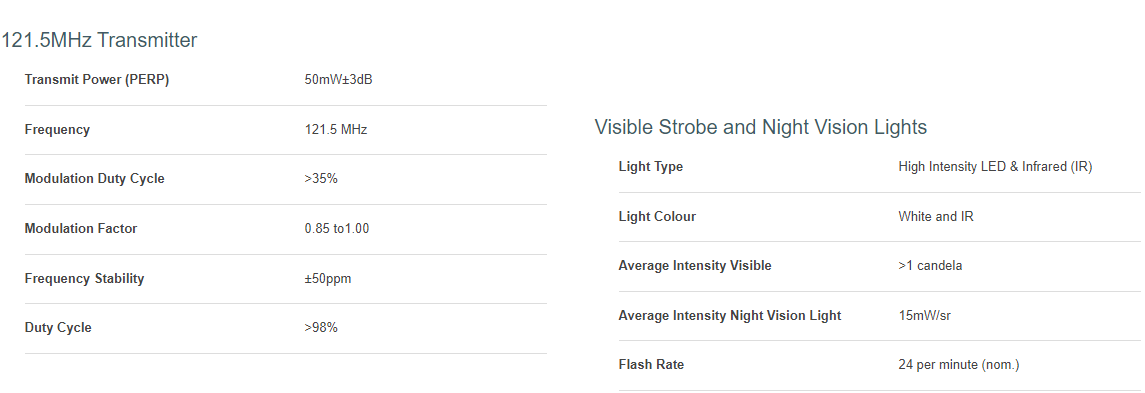Select the Light Colour label
Viewport: 1145px width, 393px height.
tap(657, 216)
